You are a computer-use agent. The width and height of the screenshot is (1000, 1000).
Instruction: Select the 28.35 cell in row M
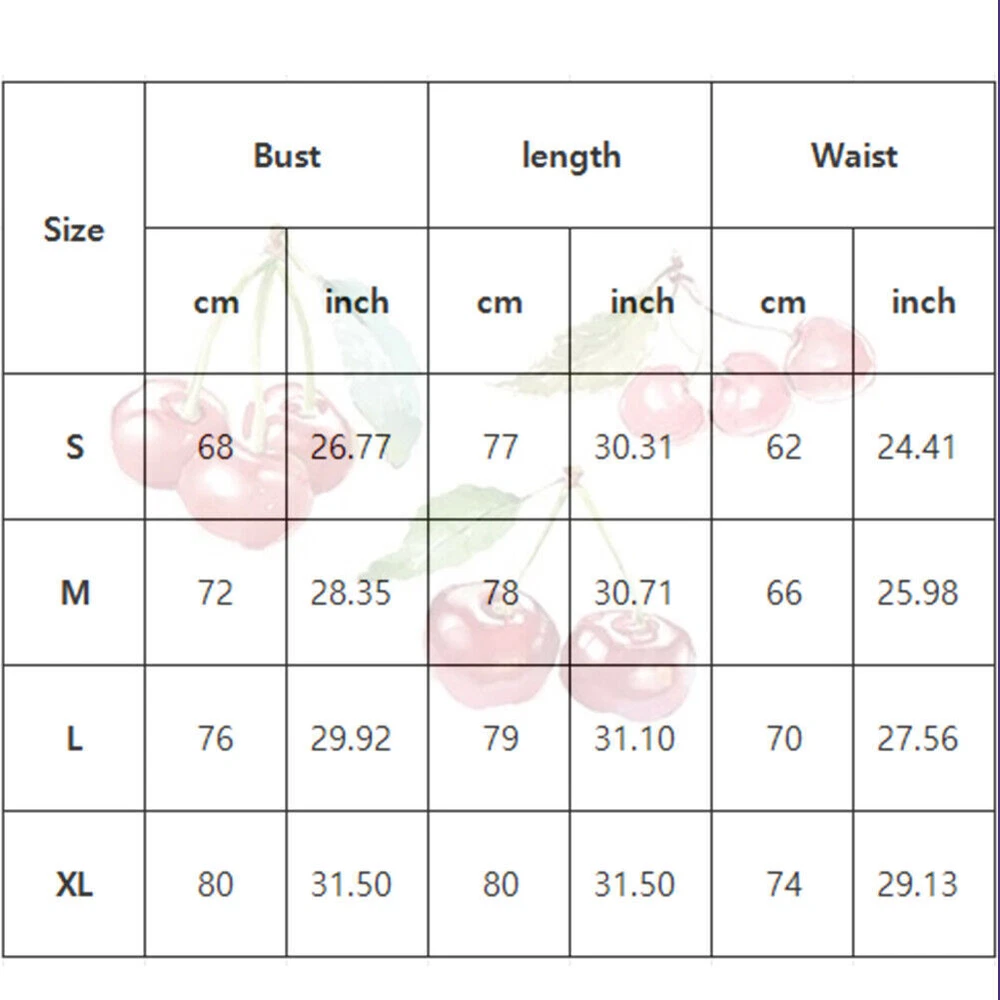(350, 592)
